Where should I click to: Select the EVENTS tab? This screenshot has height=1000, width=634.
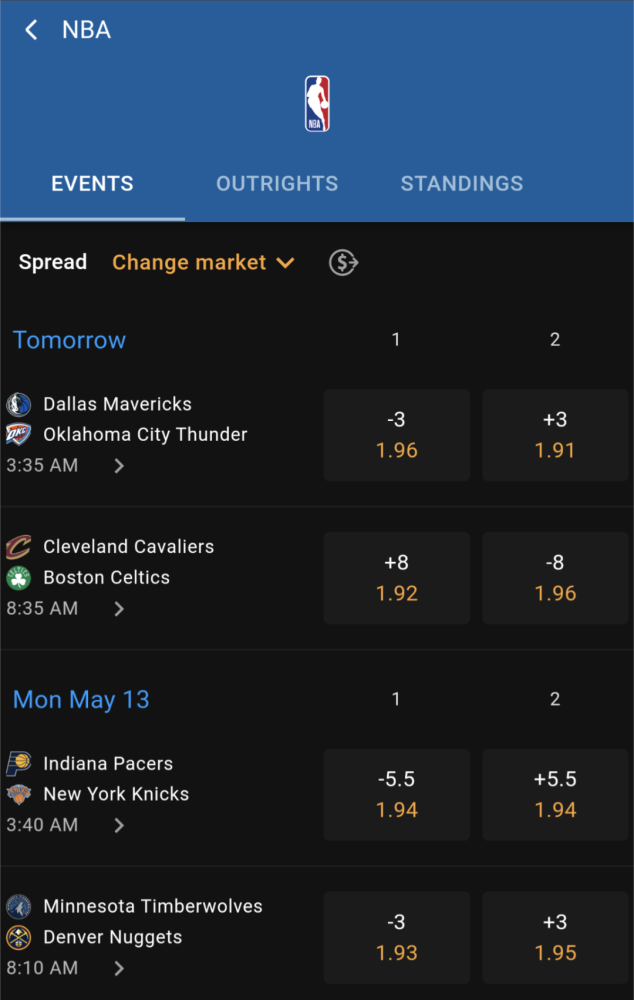click(x=92, y=184)
